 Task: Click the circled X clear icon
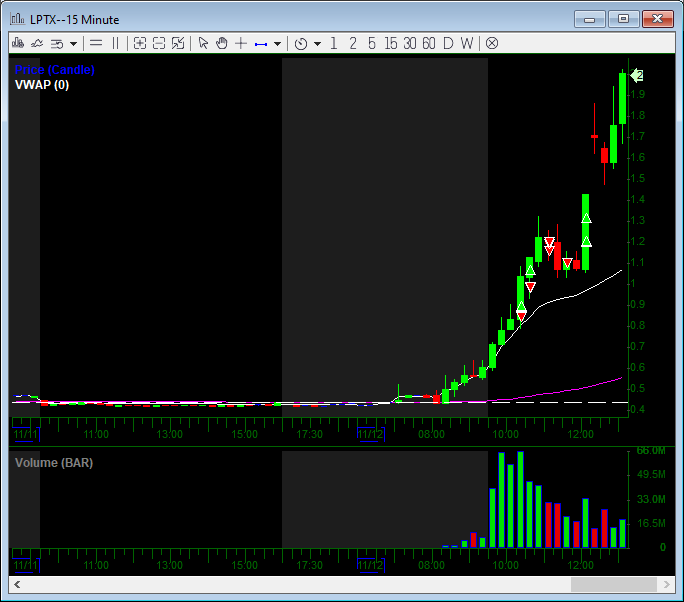pyautogui.click(x=492, y=43)
